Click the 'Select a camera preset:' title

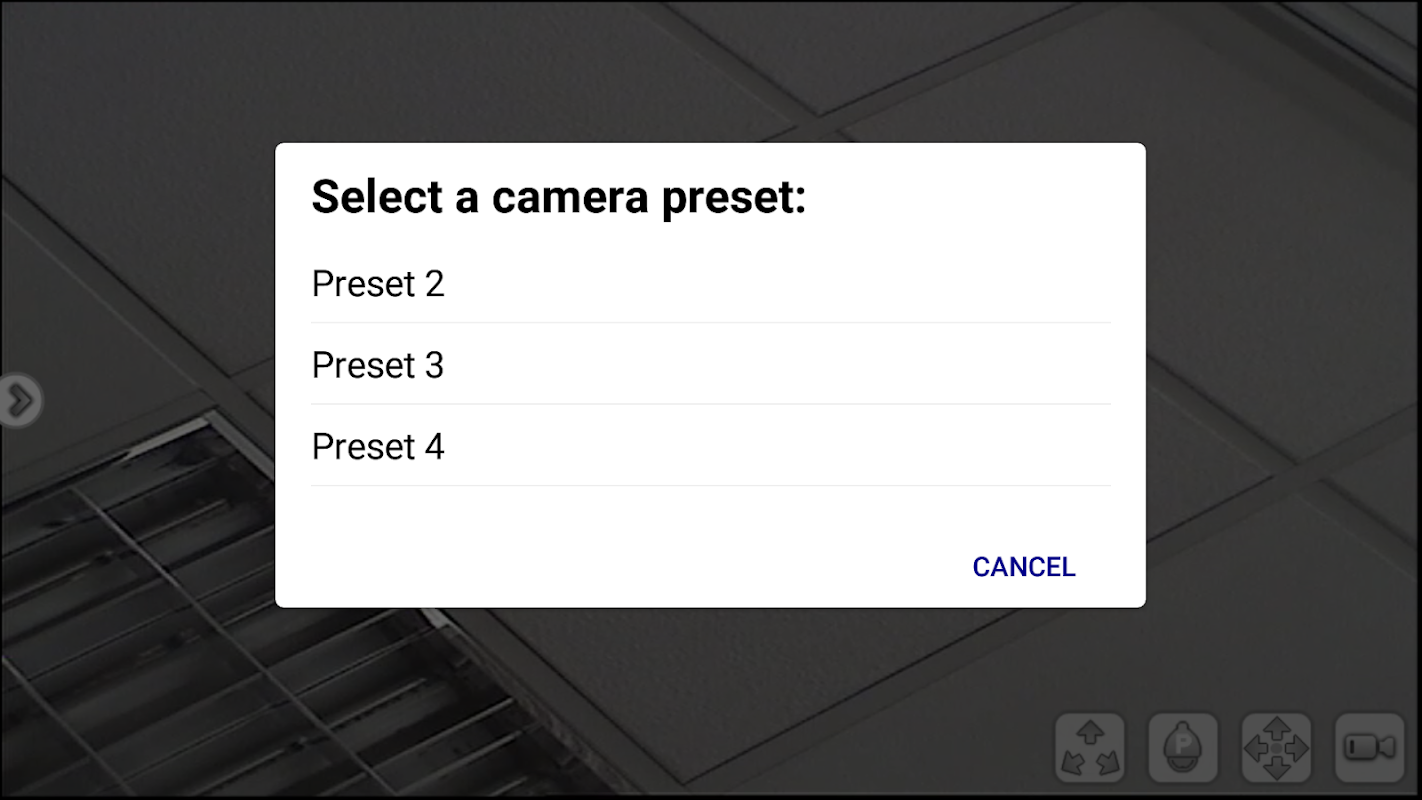point(558,197)
